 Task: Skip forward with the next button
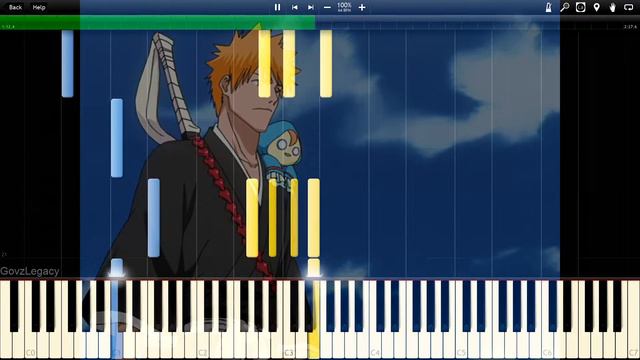311,7
